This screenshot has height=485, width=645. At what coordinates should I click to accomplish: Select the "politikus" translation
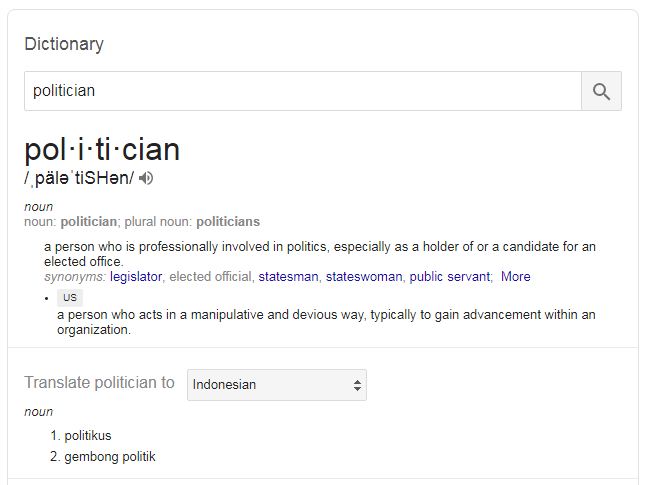(x=88, y=436)
